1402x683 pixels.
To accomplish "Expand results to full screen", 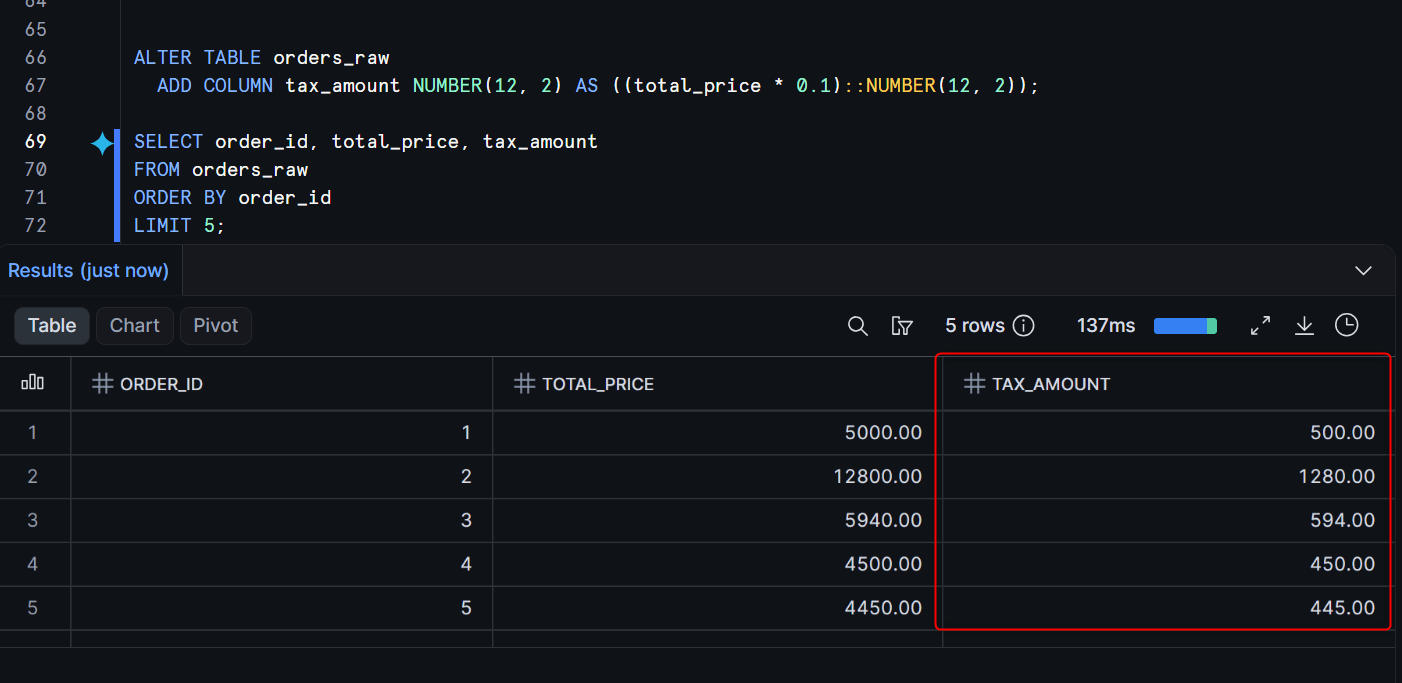I will point(1260,326).
